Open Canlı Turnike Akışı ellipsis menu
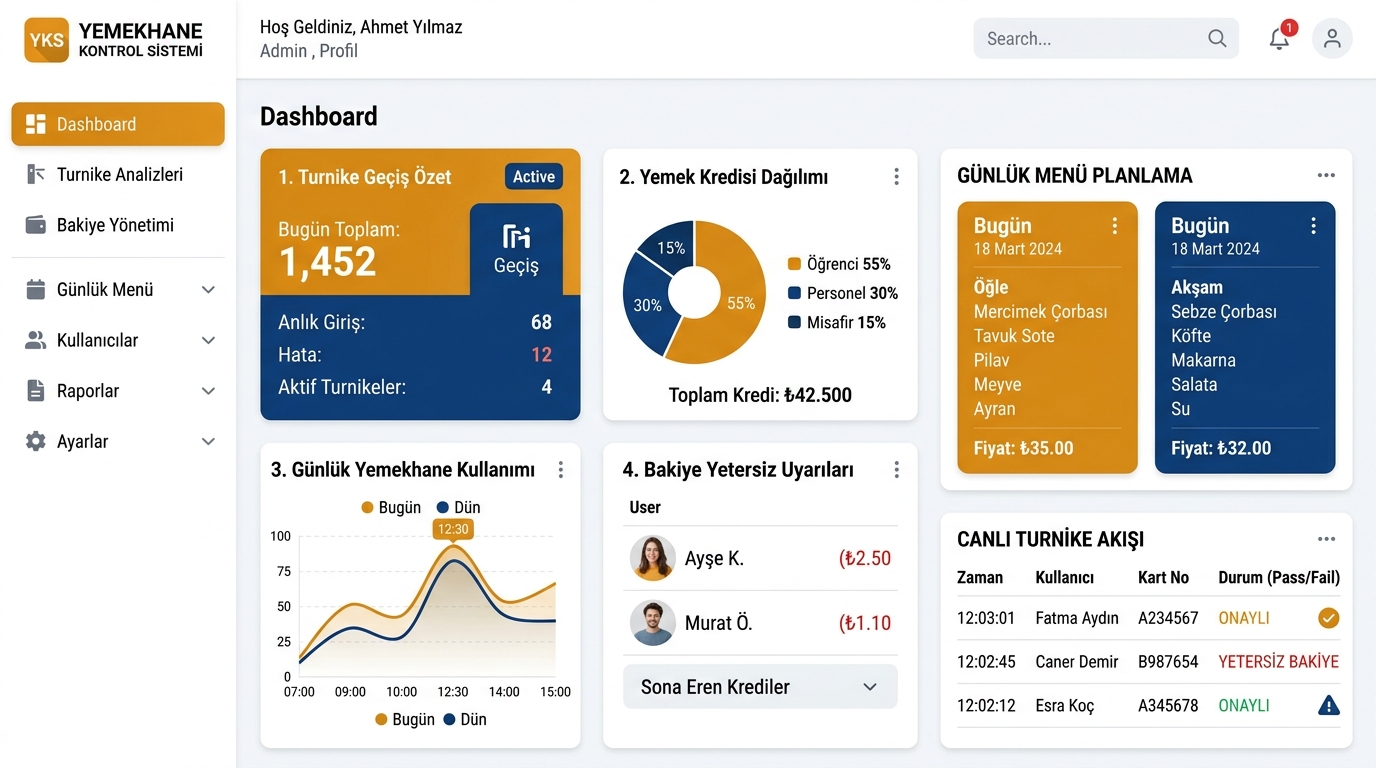Screen dimensions: 1376x768 [1326, 539]
